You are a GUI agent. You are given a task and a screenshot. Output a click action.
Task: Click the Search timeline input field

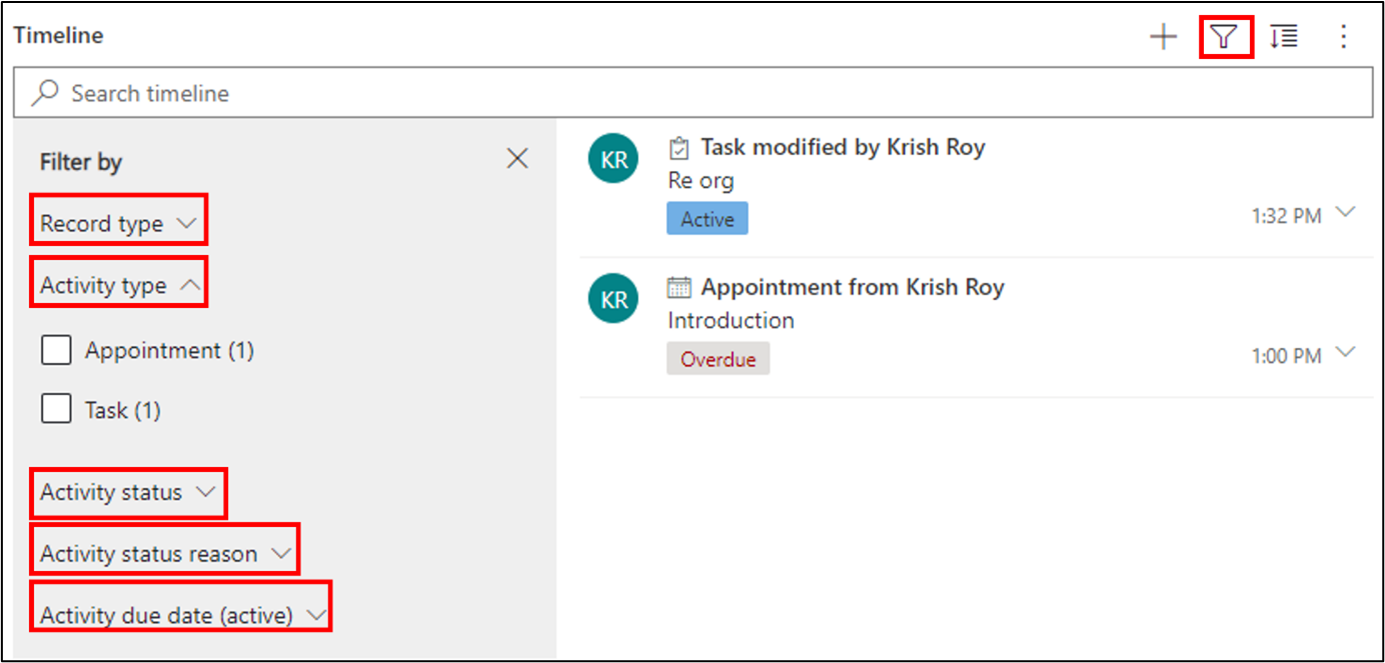point(693,93)
